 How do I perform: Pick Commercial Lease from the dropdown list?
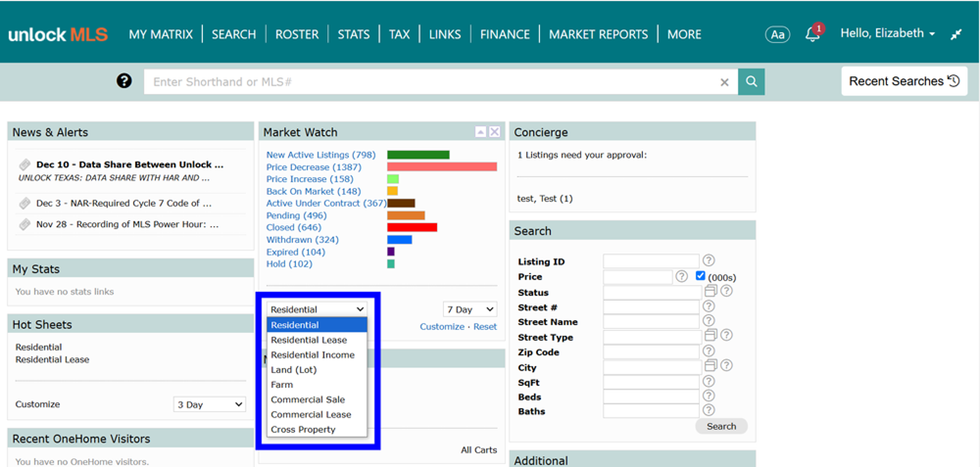pyautogui.click(x=317, y=414)
